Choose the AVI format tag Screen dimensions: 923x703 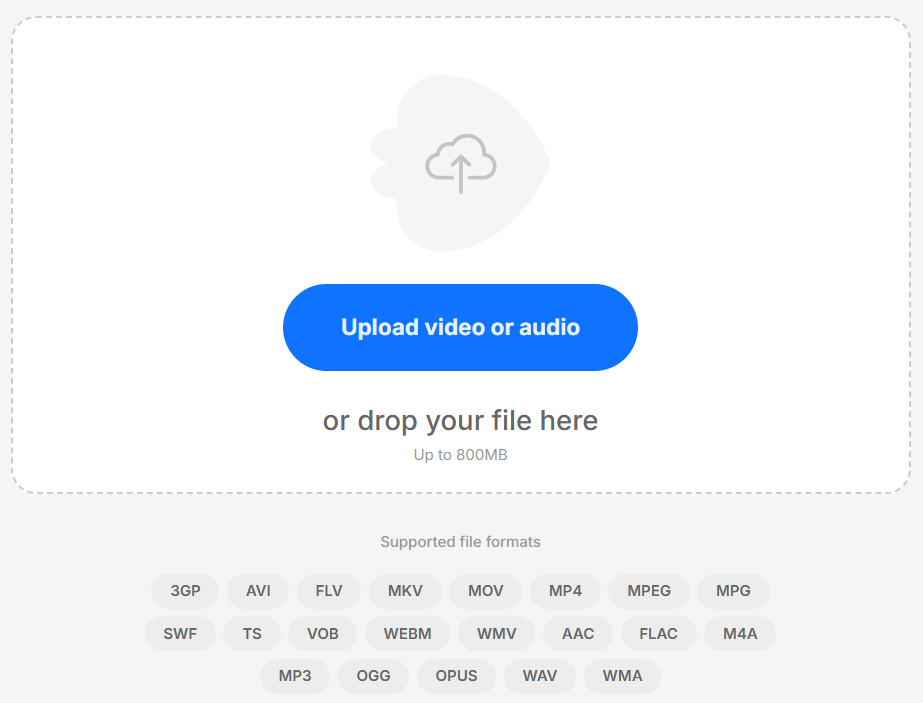[258, 591]
